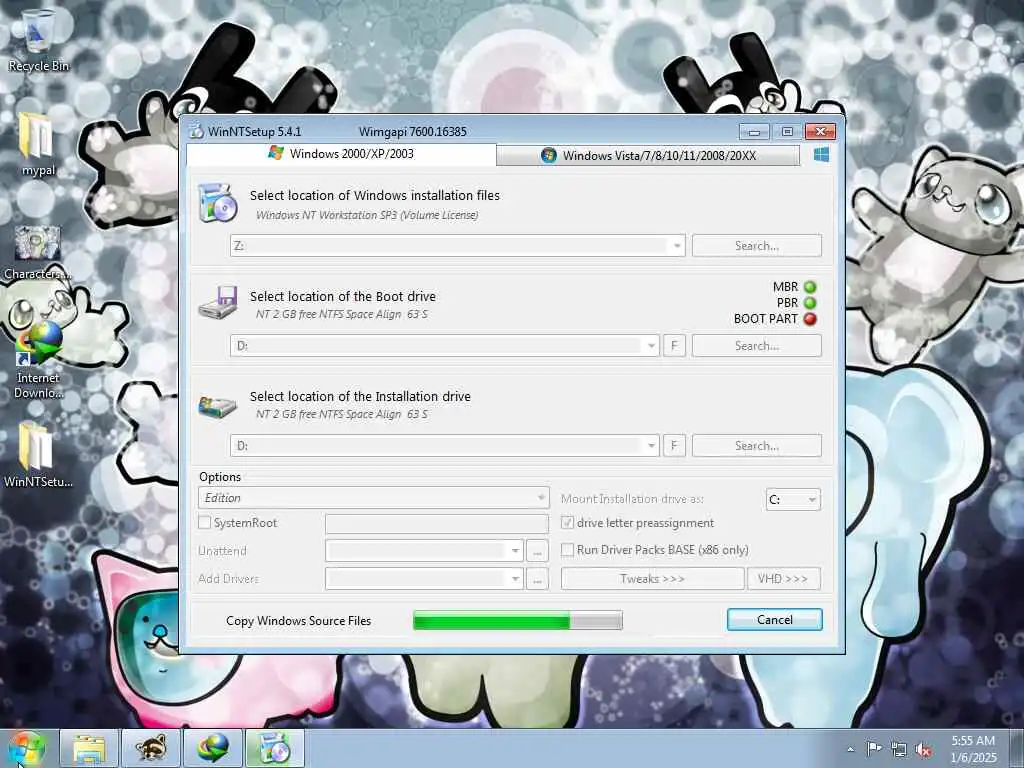Expand the Boot drive D: dropdown

(x=650, y=345)
